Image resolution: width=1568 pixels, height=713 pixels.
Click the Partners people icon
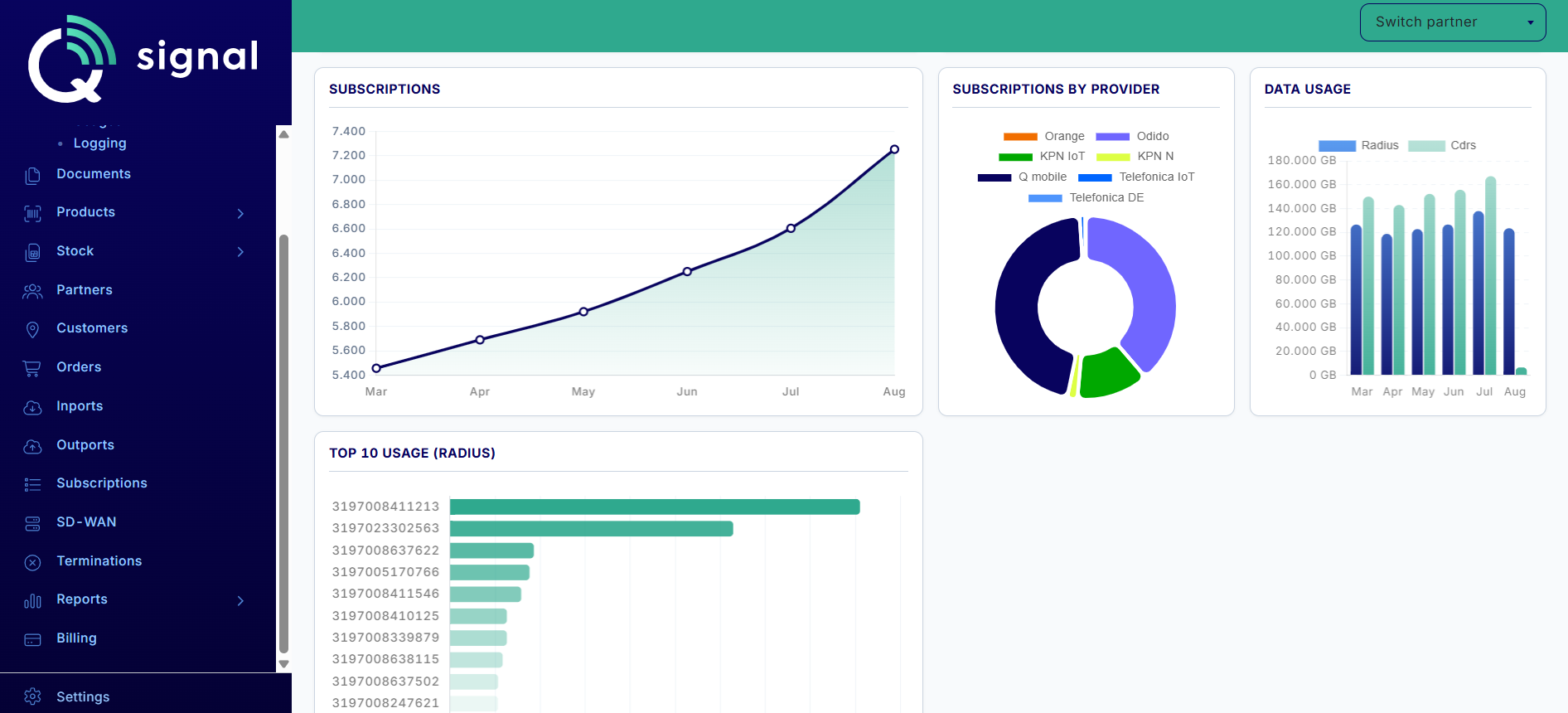[32, 291]
